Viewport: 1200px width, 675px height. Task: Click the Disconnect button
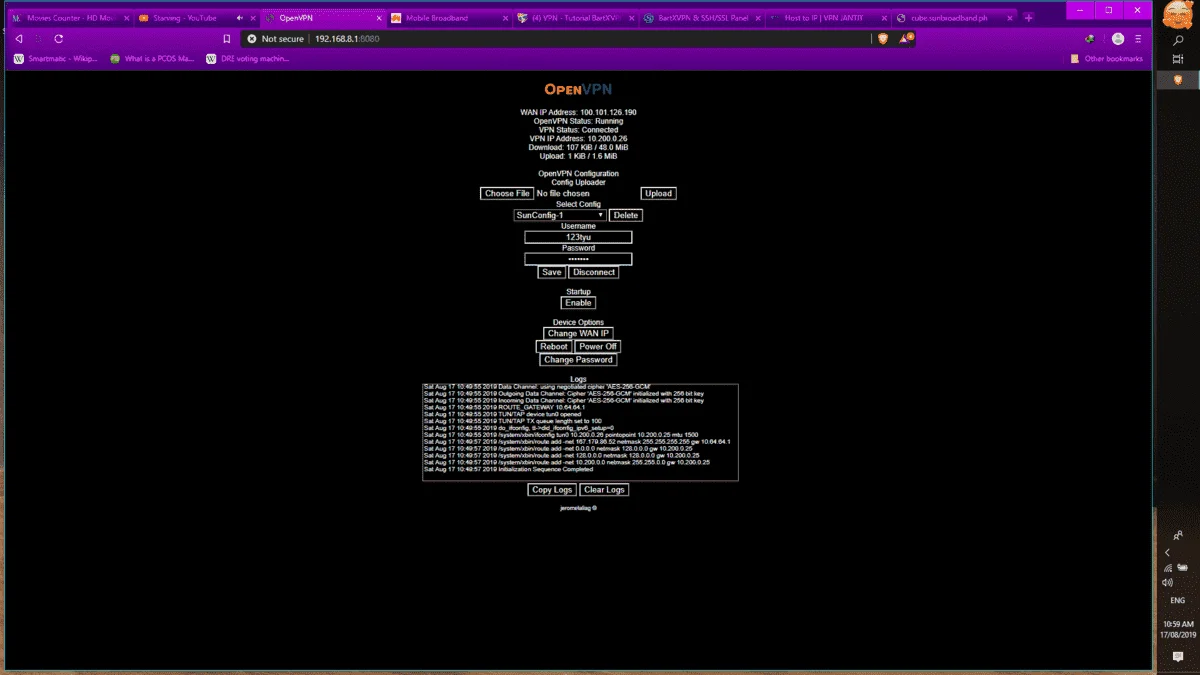(594, 272)
